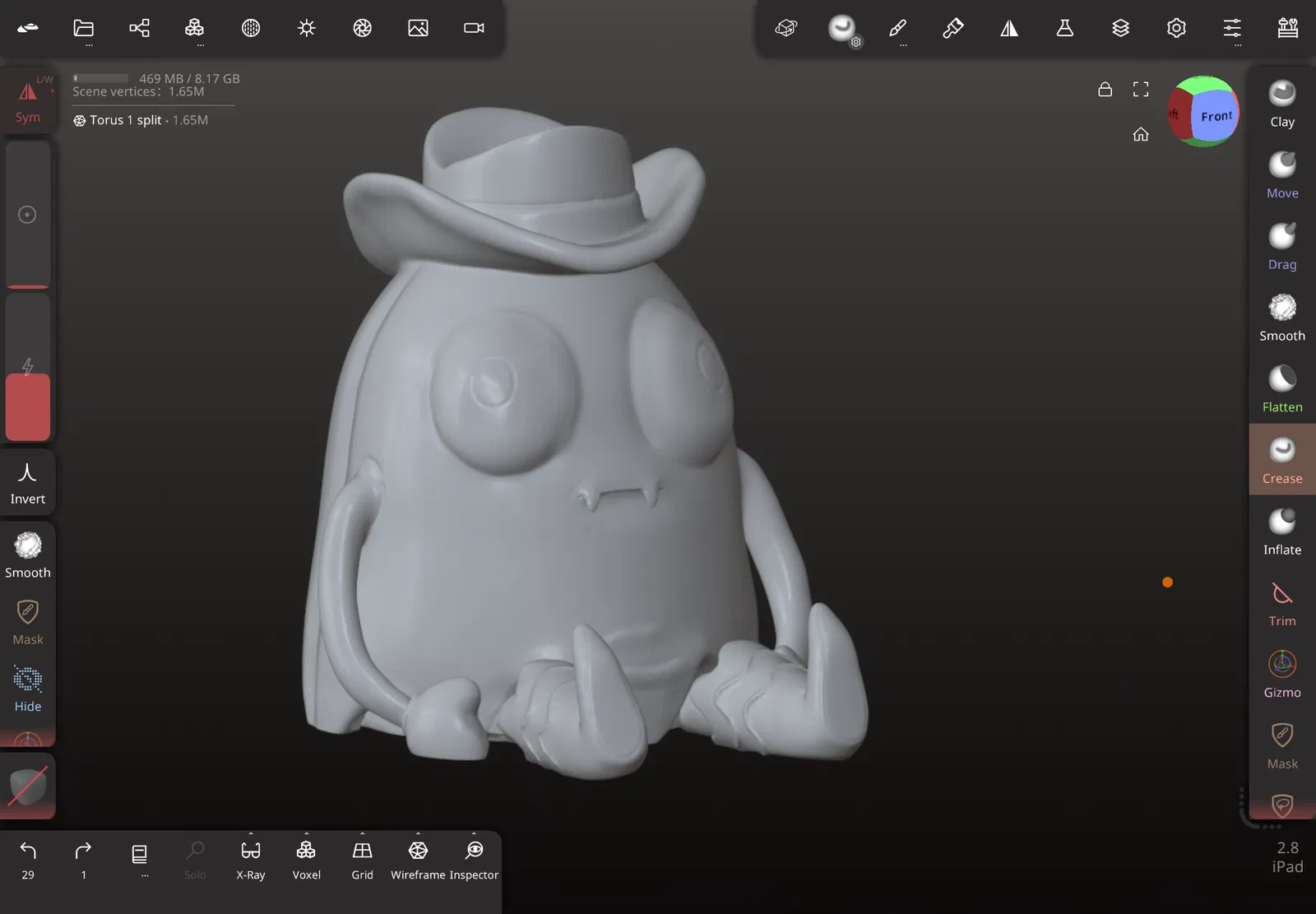Open the Debug/History menu icon
1316x914 pixels.
(x=1288, y=28)
